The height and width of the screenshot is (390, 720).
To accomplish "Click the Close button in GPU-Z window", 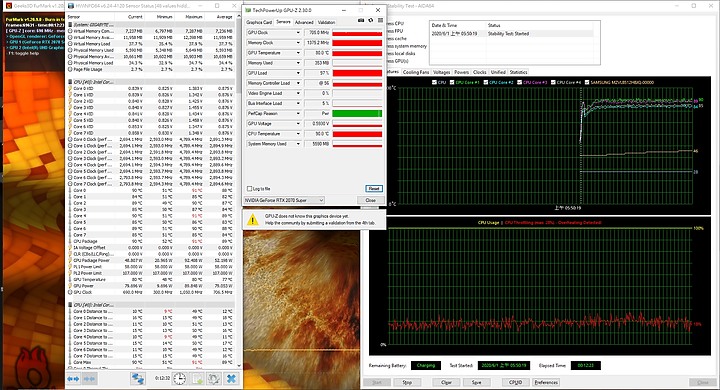I will click(x=370, y=200).
